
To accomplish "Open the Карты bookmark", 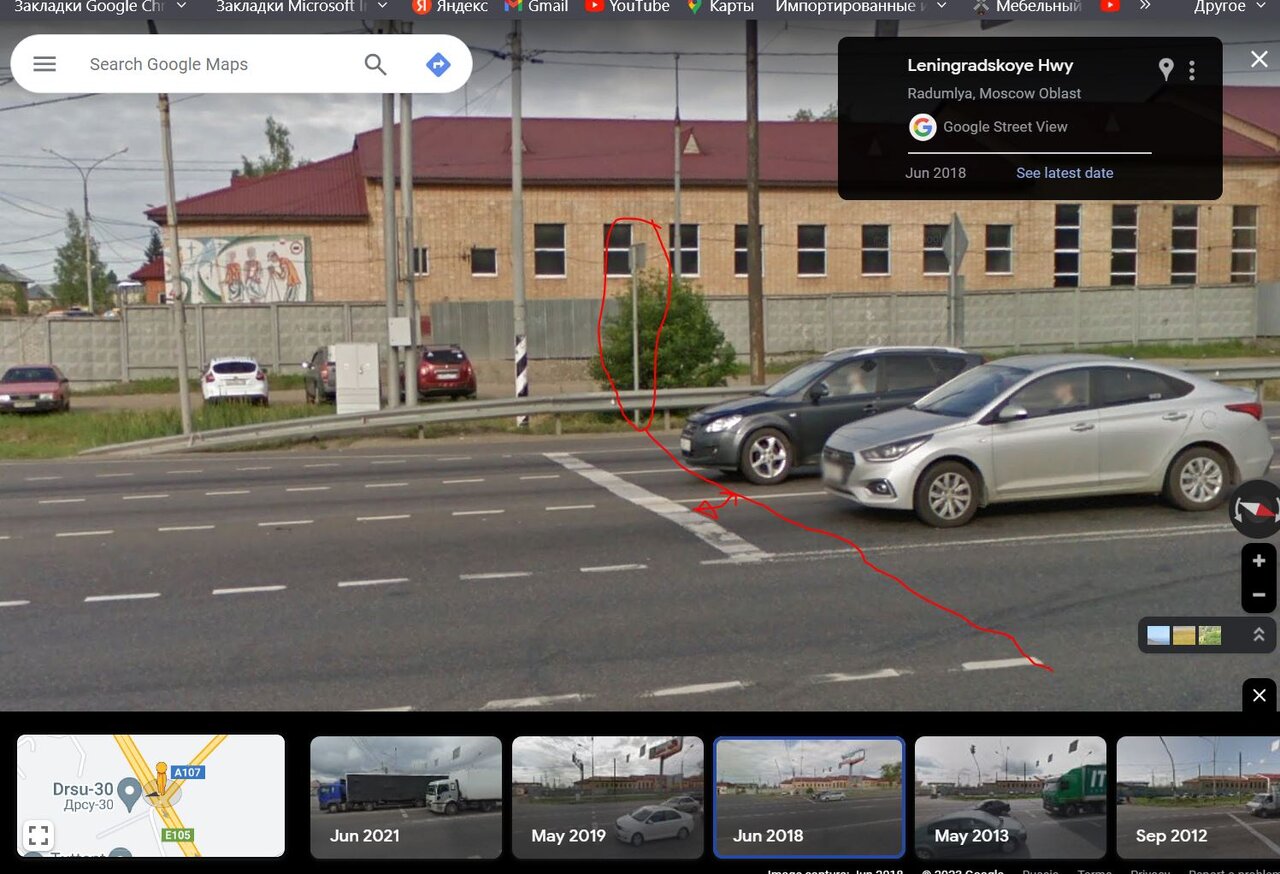I will tap(720, 6).
